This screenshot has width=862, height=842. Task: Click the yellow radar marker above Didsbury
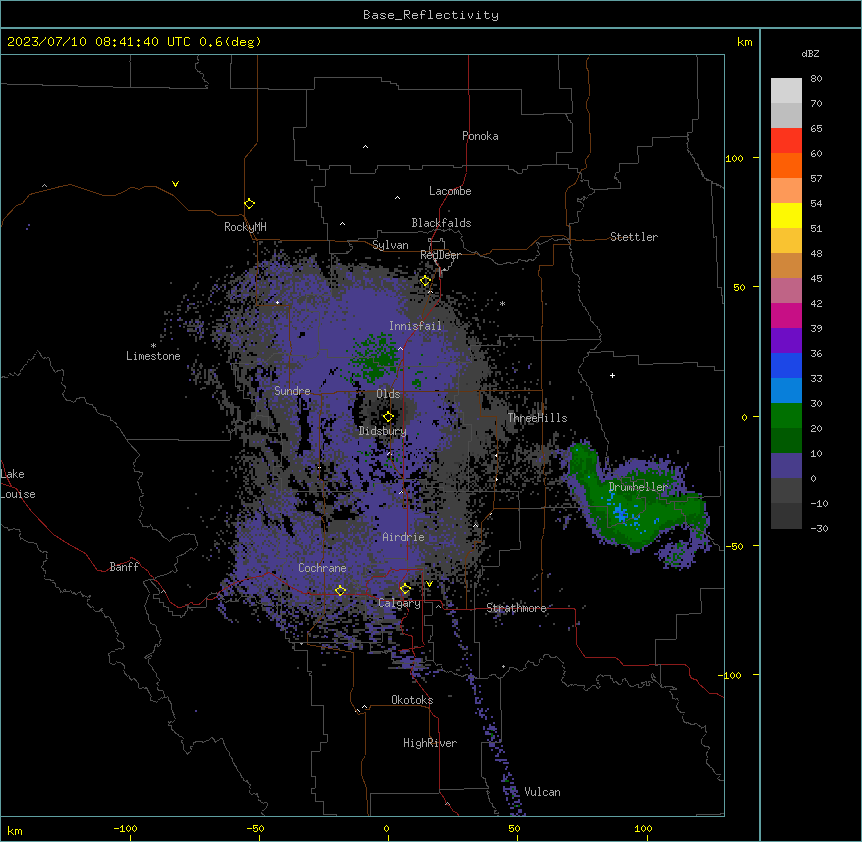click(x=388, y=417)
